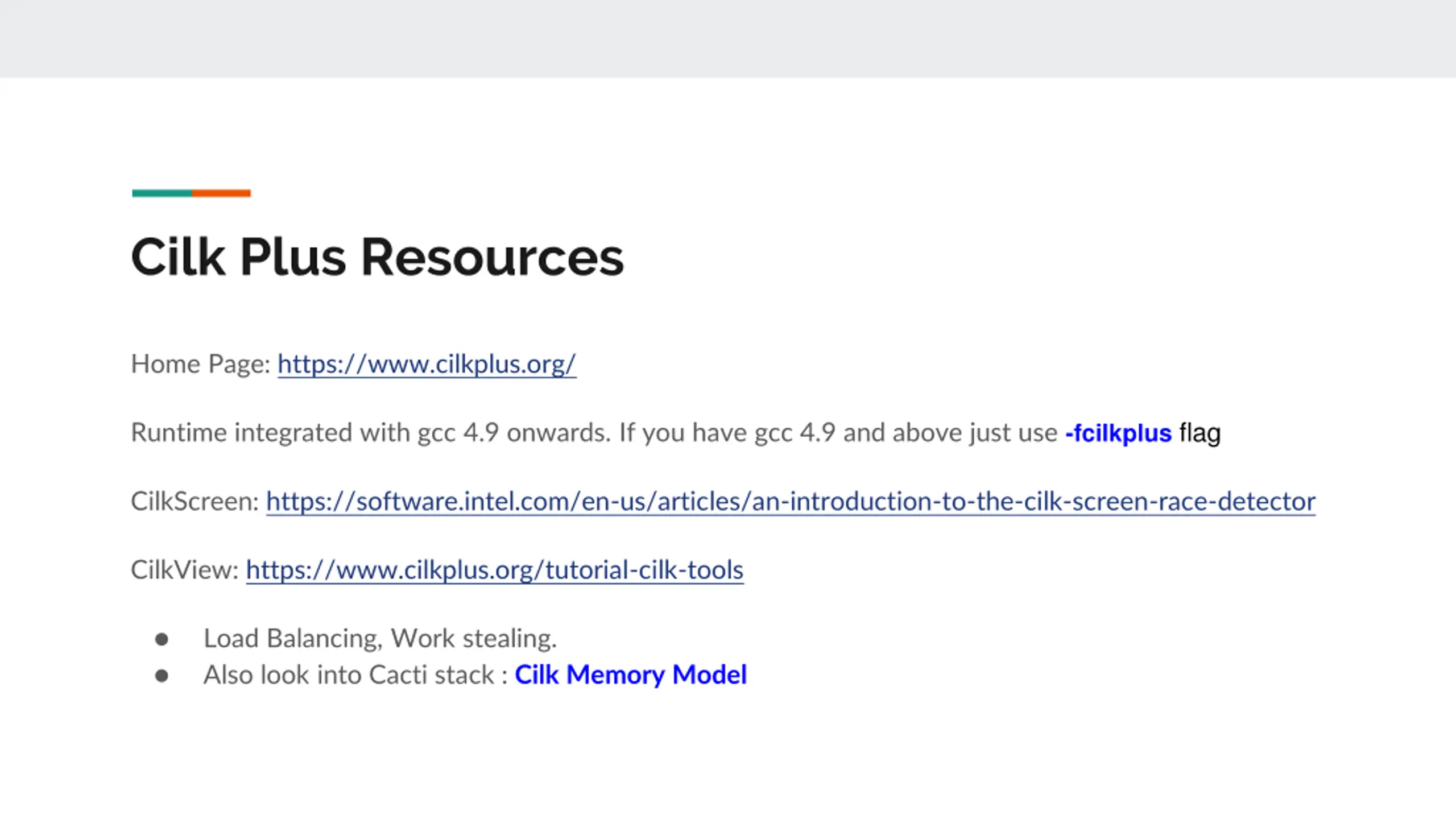Open the CilkView tutorial-cilk-tools link
Viewport: 1456px width, 819px height.
pyautogui.click(x=495, y=570)
